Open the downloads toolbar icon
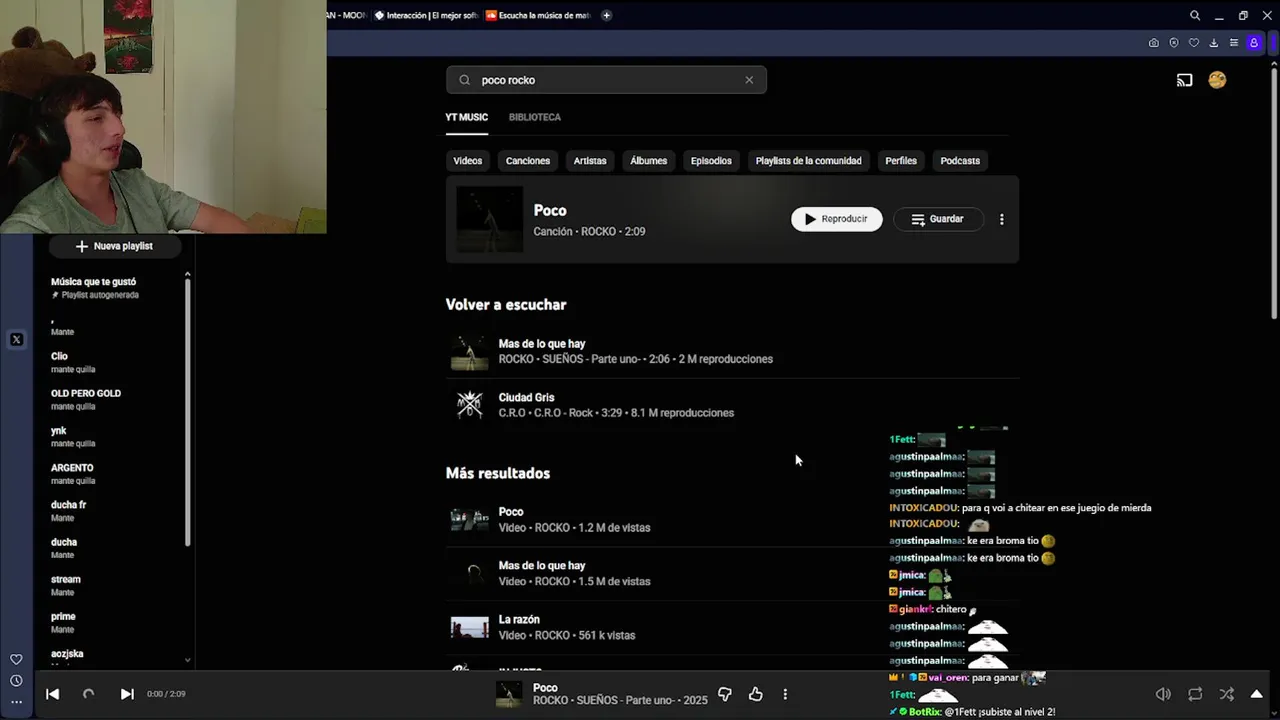Viewport: 1280px width, 720px height. (1214, 43)
